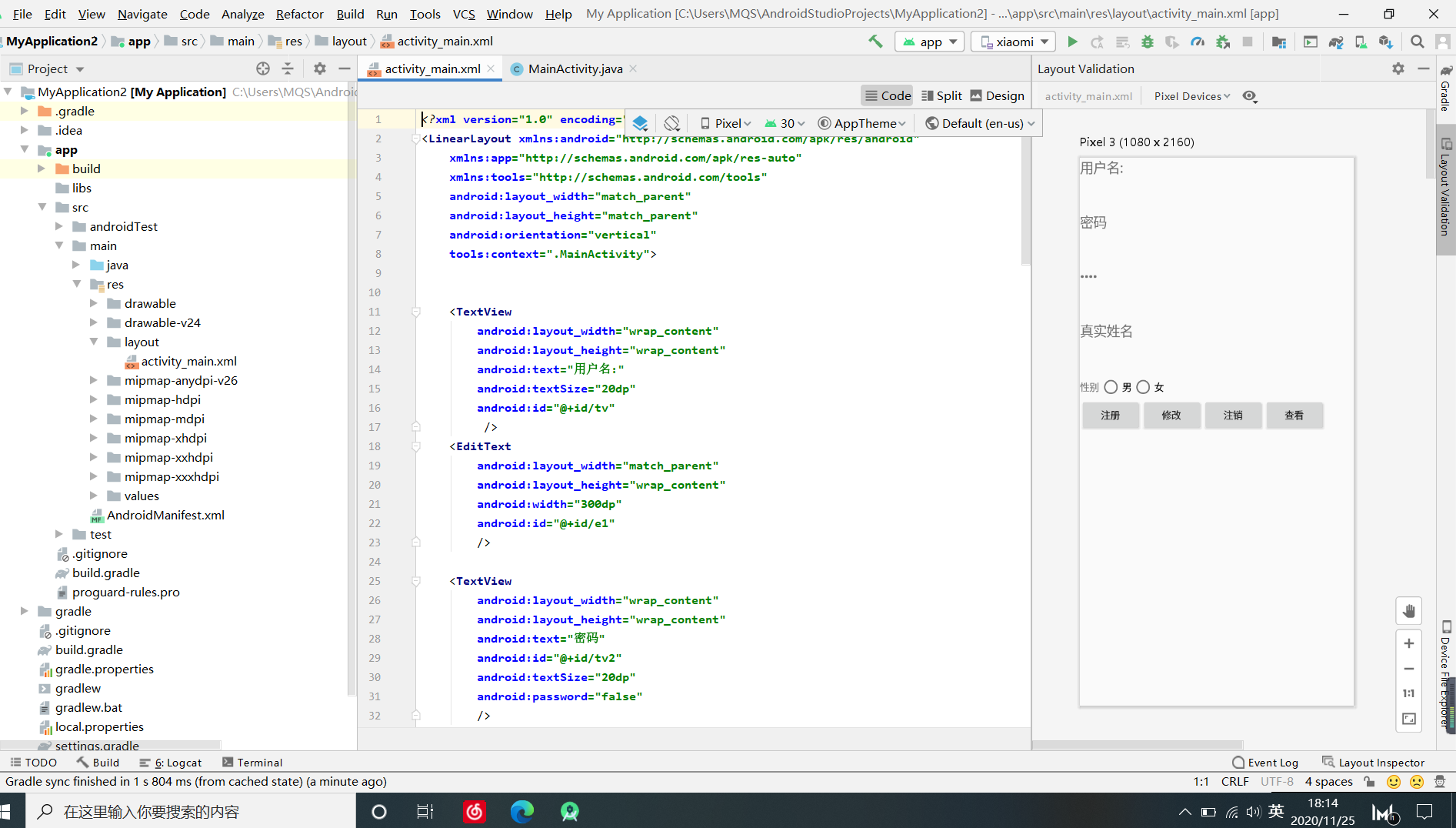
Task: Activate the pan hand tool in preview
Action: pyautogui.click(x=1408, y=611)
